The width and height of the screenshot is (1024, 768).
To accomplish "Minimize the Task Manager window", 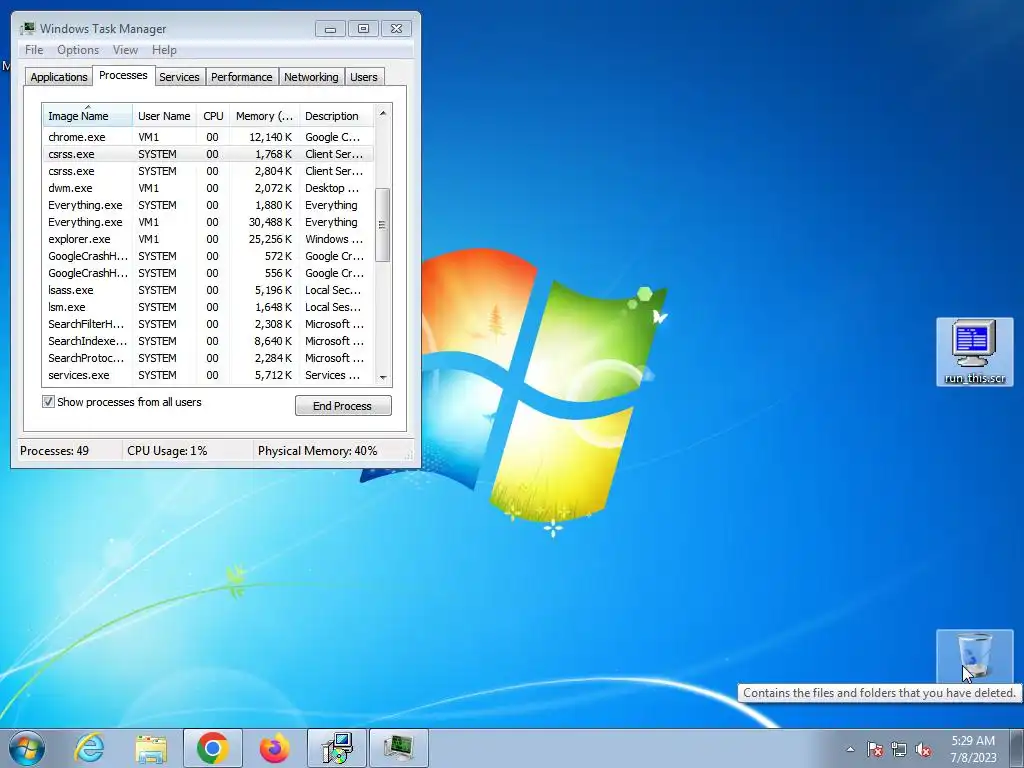I will (330, 29).
